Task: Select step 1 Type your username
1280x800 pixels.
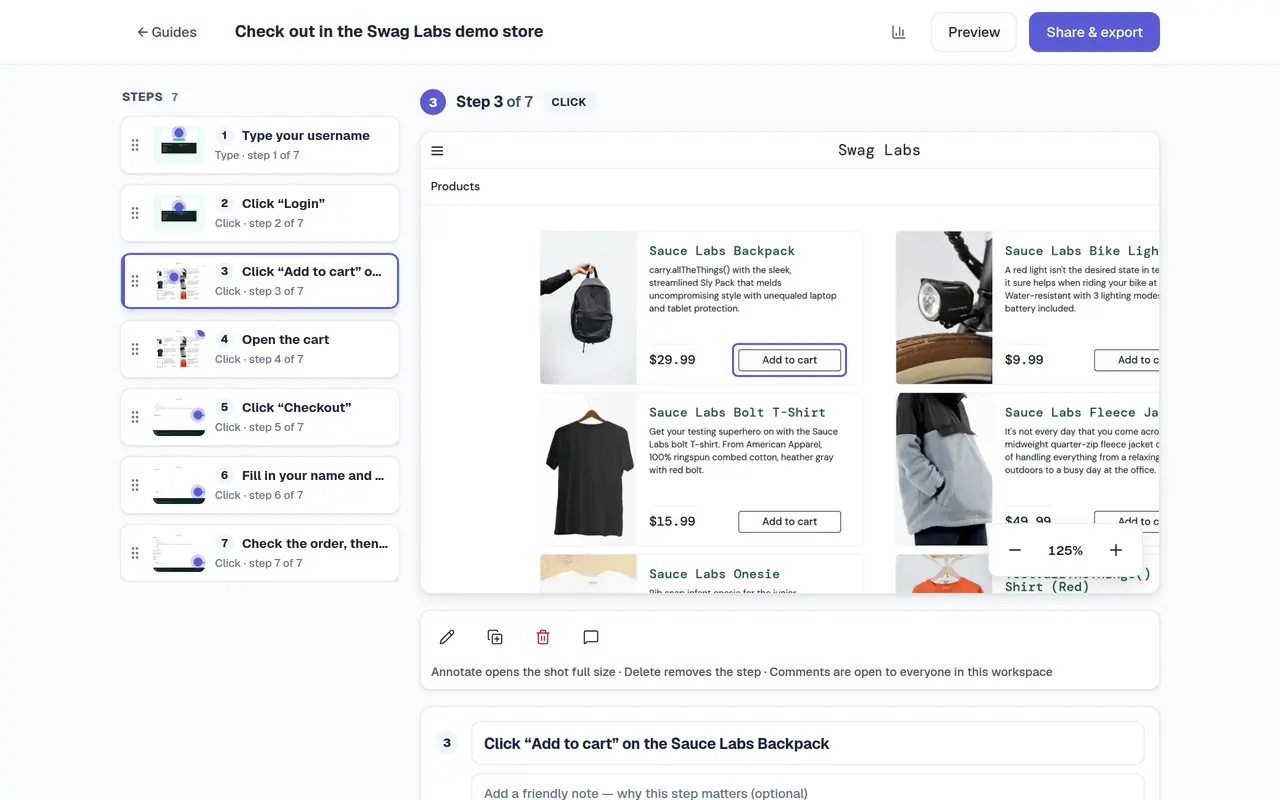Action: pyautogui.click(x=260, y=145)
